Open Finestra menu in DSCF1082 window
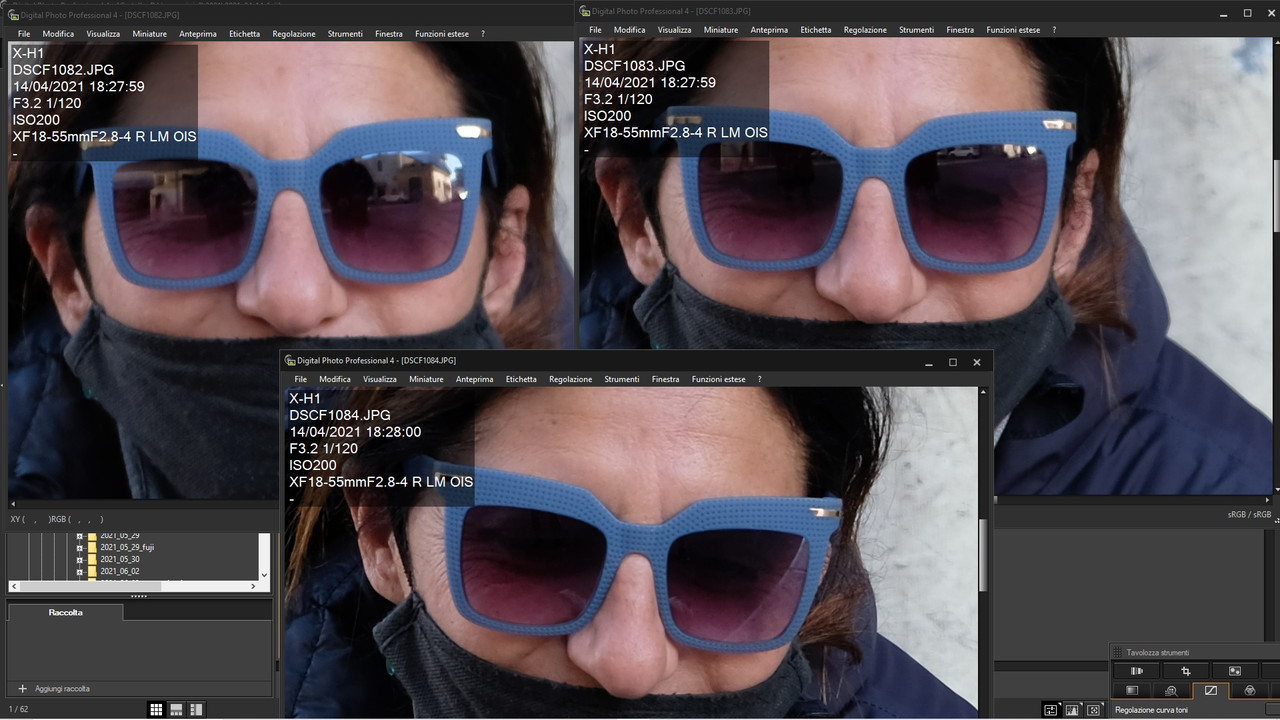 [x=389, y=34]
